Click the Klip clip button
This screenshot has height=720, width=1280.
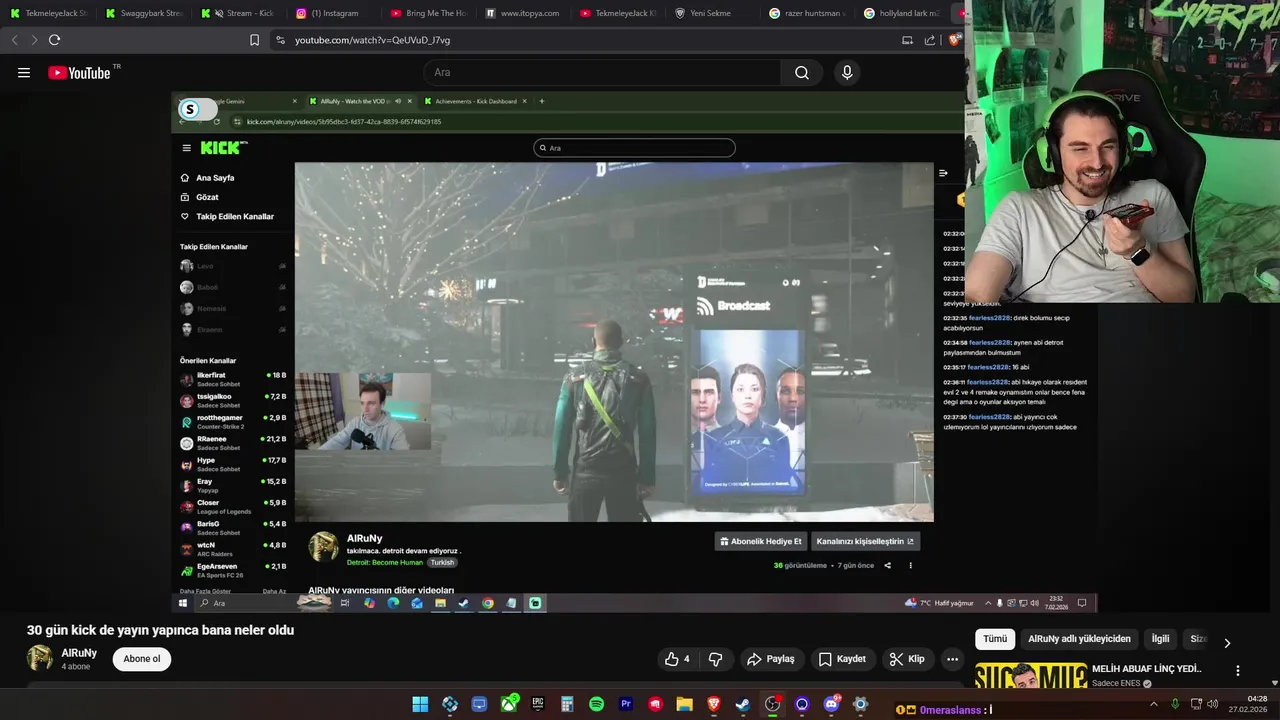coord(907,659)
